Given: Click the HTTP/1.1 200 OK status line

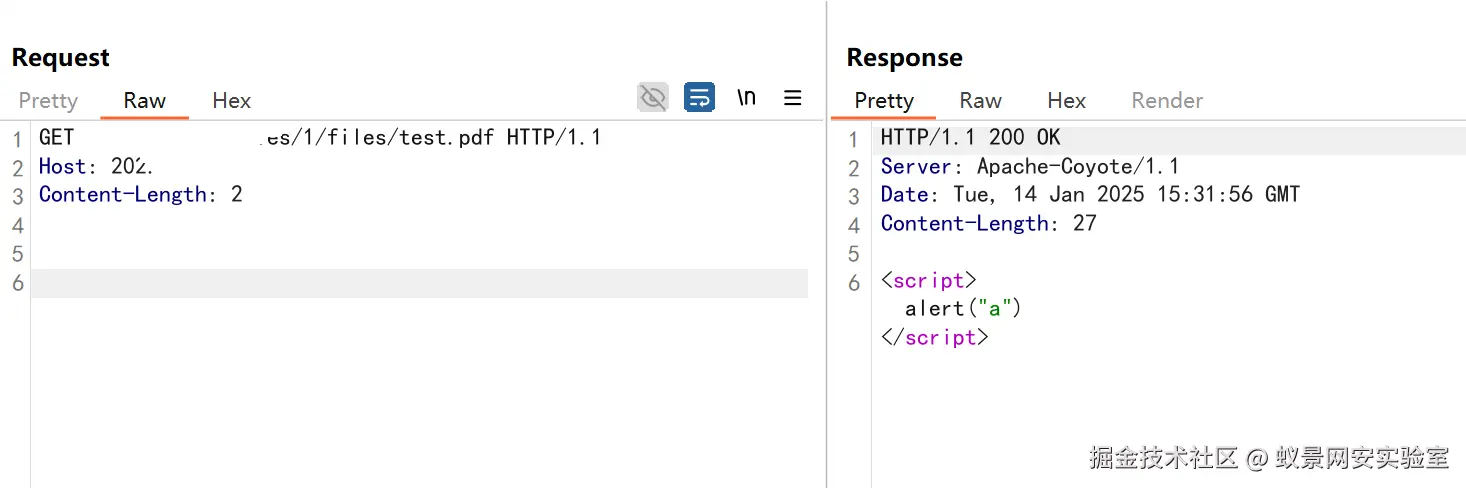Looking at the screenshot, I should coord(970,137).
